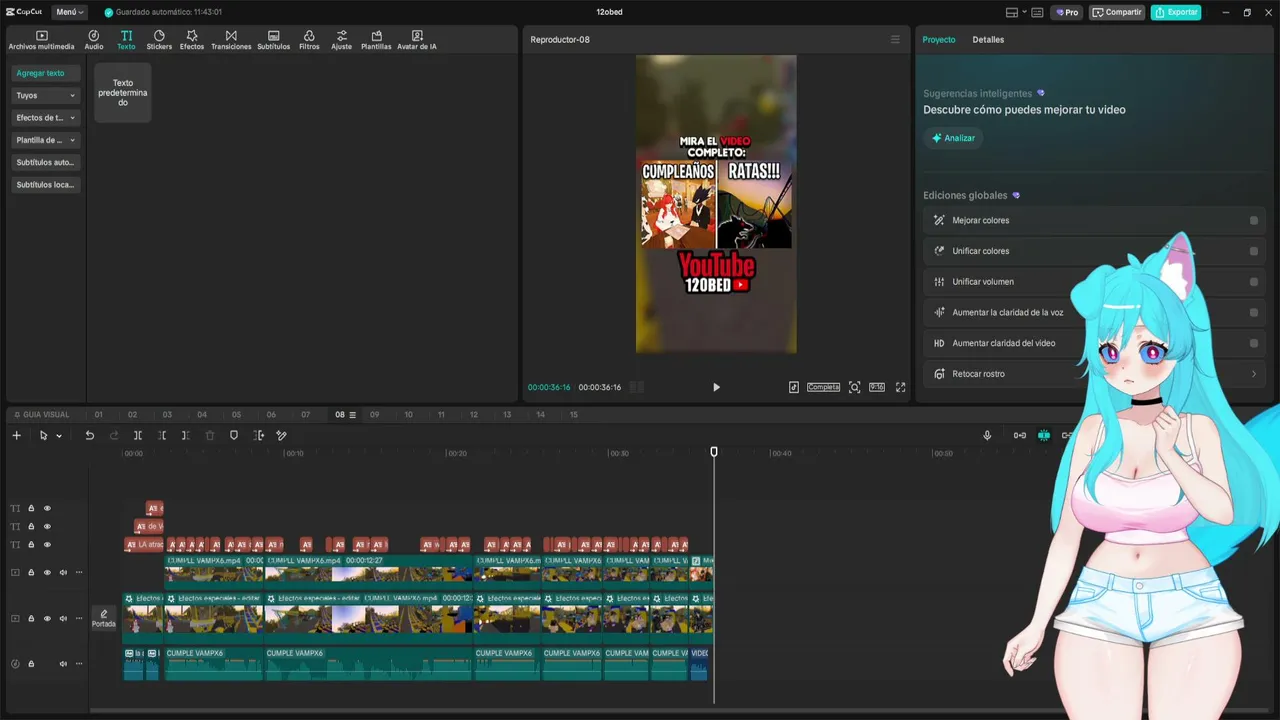Select the Texto tab

[126, 40]
